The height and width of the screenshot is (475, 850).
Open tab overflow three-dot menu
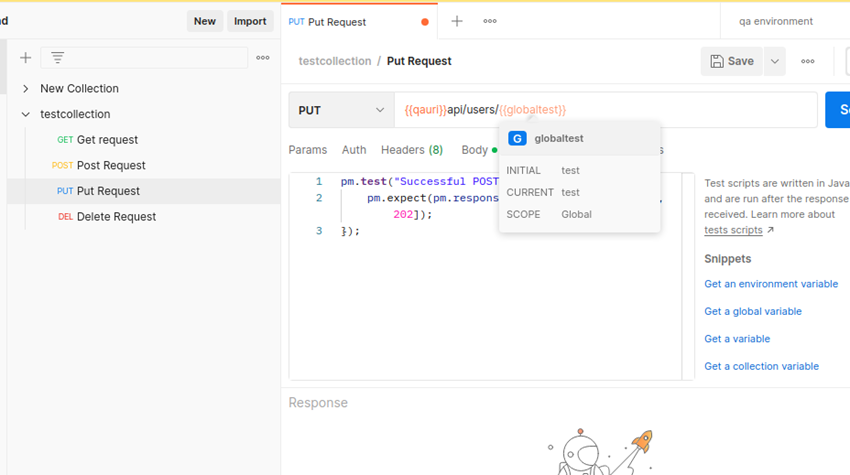[x=490, y=21]
